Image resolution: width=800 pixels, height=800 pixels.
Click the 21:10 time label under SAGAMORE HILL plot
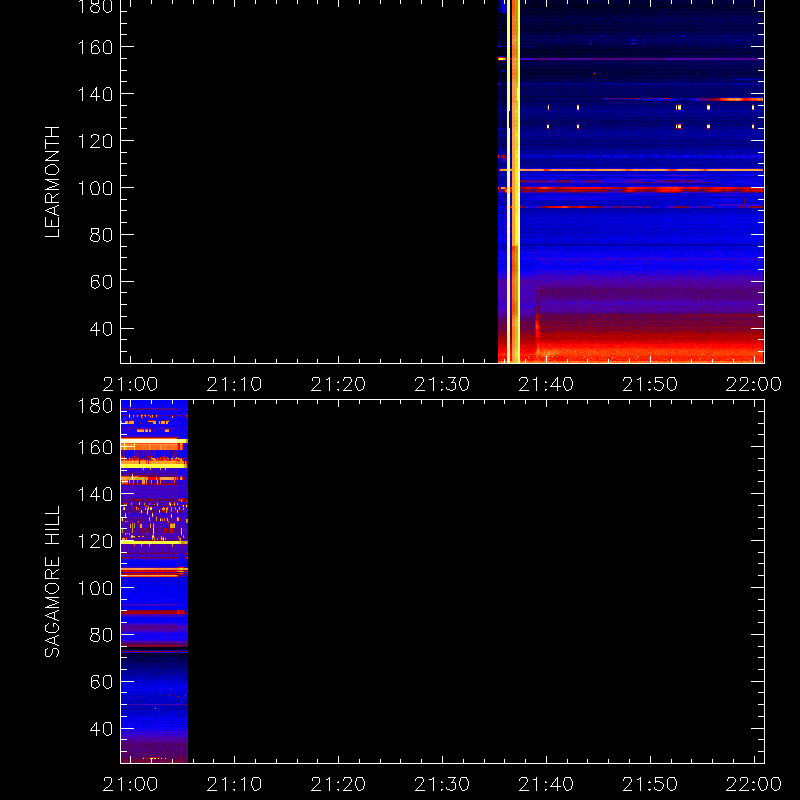[234, 784]
